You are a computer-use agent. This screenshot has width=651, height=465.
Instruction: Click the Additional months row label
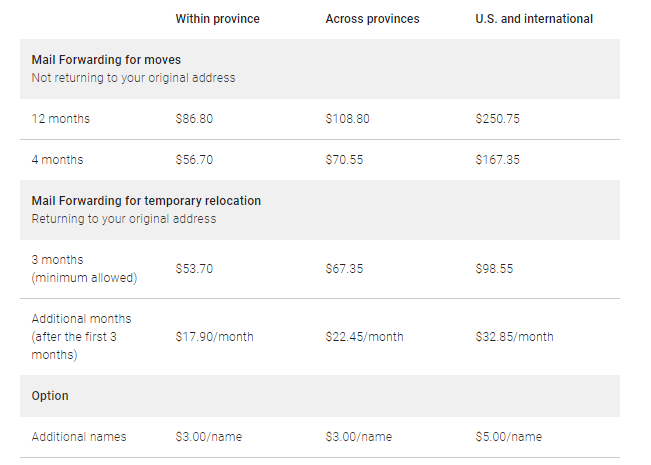point(81,337)
